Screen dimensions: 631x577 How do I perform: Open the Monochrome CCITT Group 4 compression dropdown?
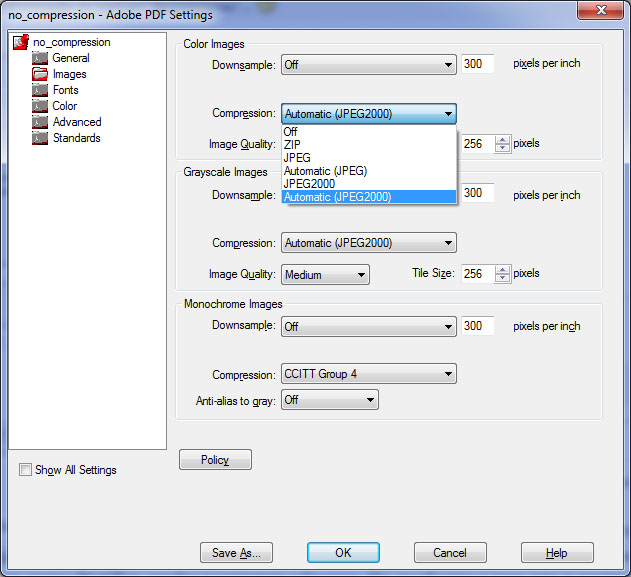[369, 374]
